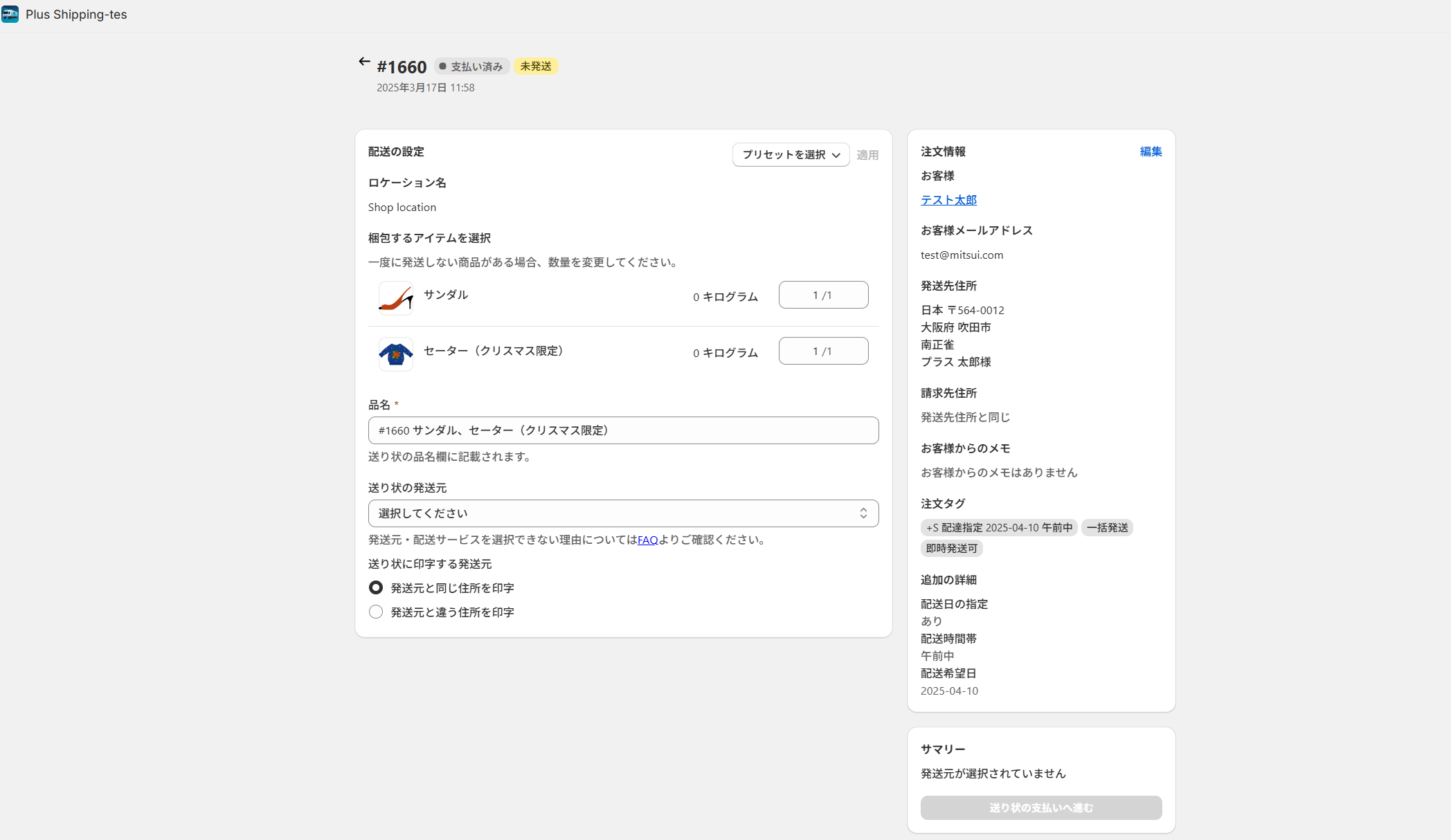Click the 即時発送可 order tag
Viewport: 1451px width, 840px height.
[952, 549]
